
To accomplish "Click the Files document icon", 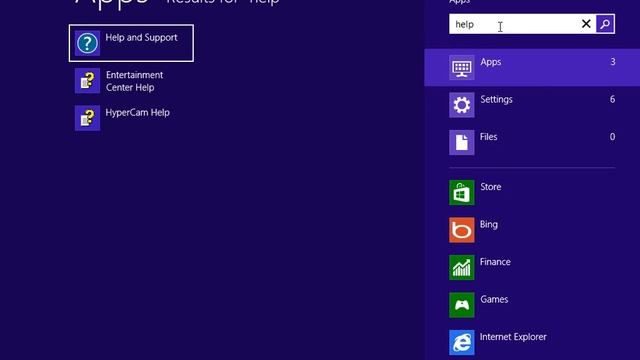I will 462,142.
